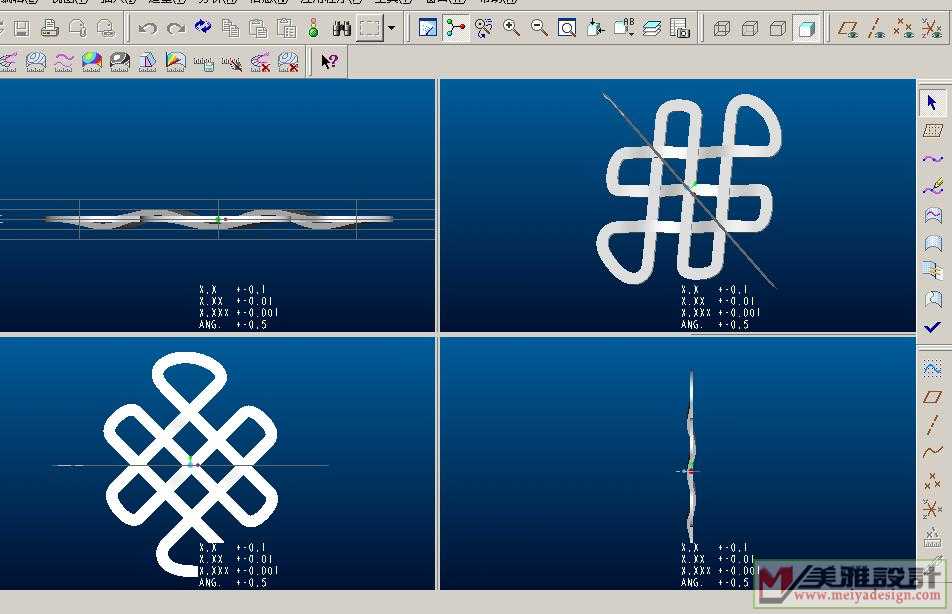The image size is (952, 614).
Task: Open the selection box dropdown arrow
Action: pos(392,28)
